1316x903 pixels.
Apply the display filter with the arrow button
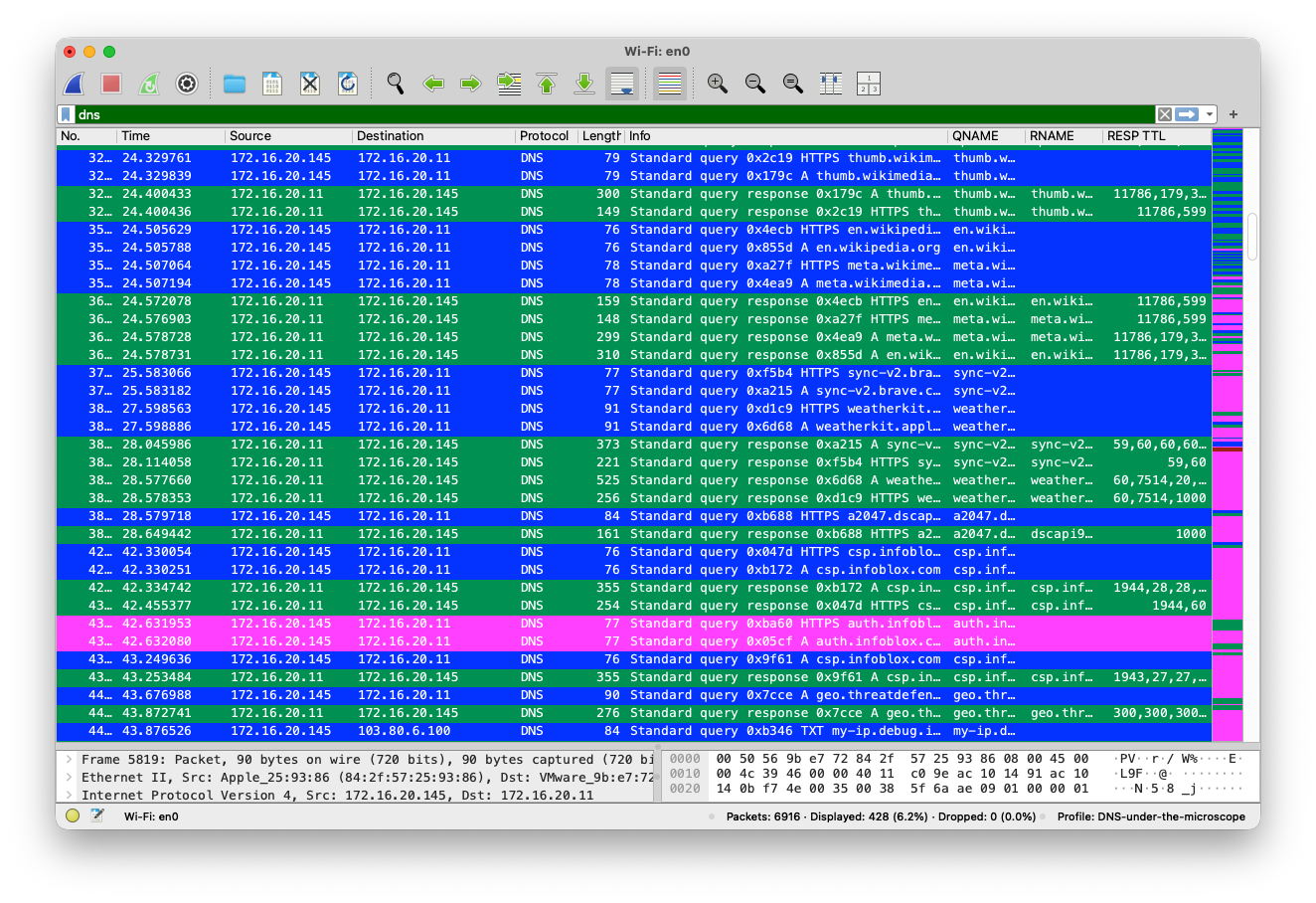tap(1187, 114)
